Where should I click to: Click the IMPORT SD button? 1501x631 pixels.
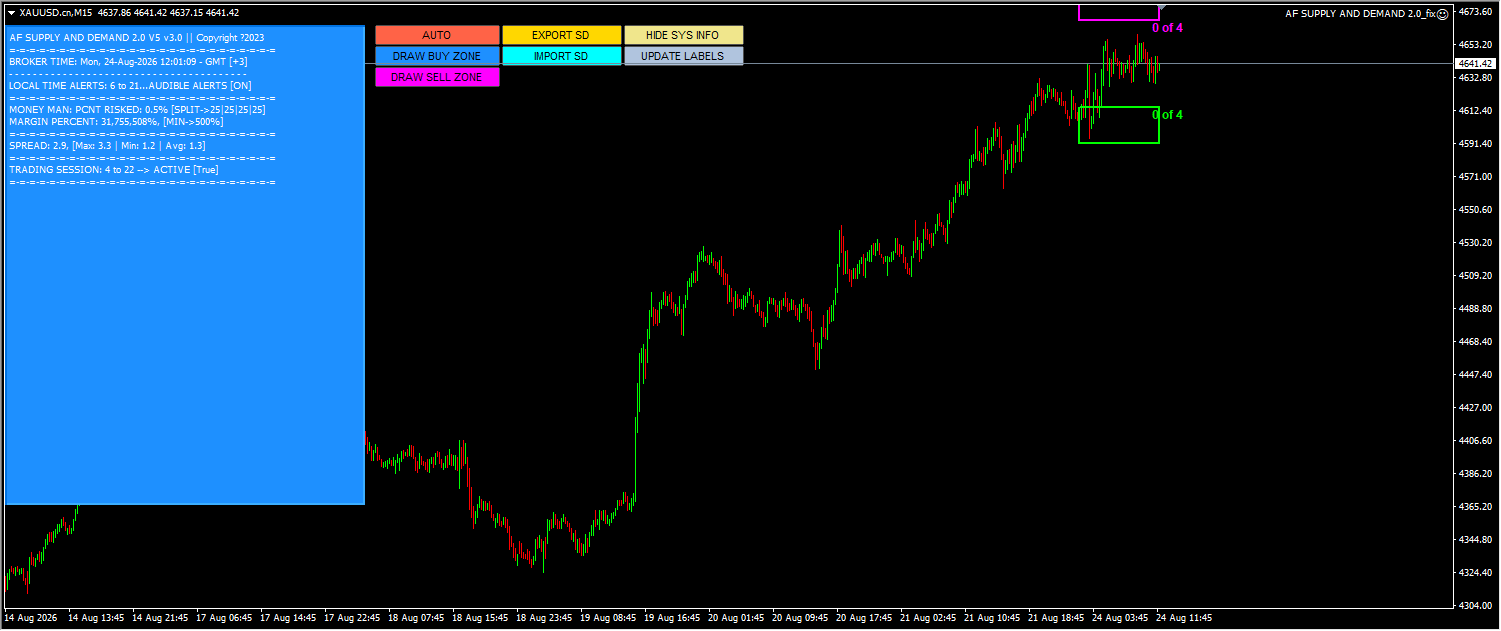[561, 56]
